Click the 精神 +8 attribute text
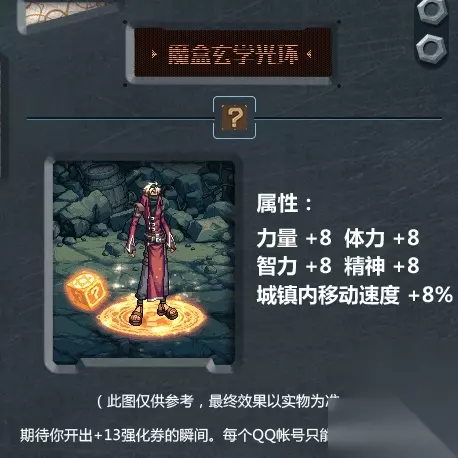Viewport: 458px width, 458px height. pyautogui.click(x=382, y=266)
